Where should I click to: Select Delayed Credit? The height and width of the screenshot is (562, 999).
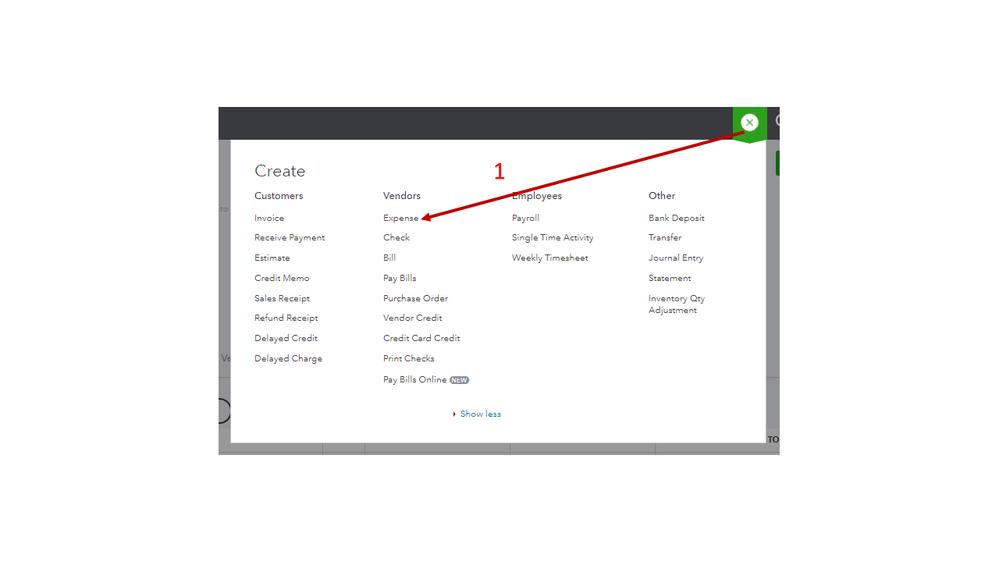[x=285, y=338]
